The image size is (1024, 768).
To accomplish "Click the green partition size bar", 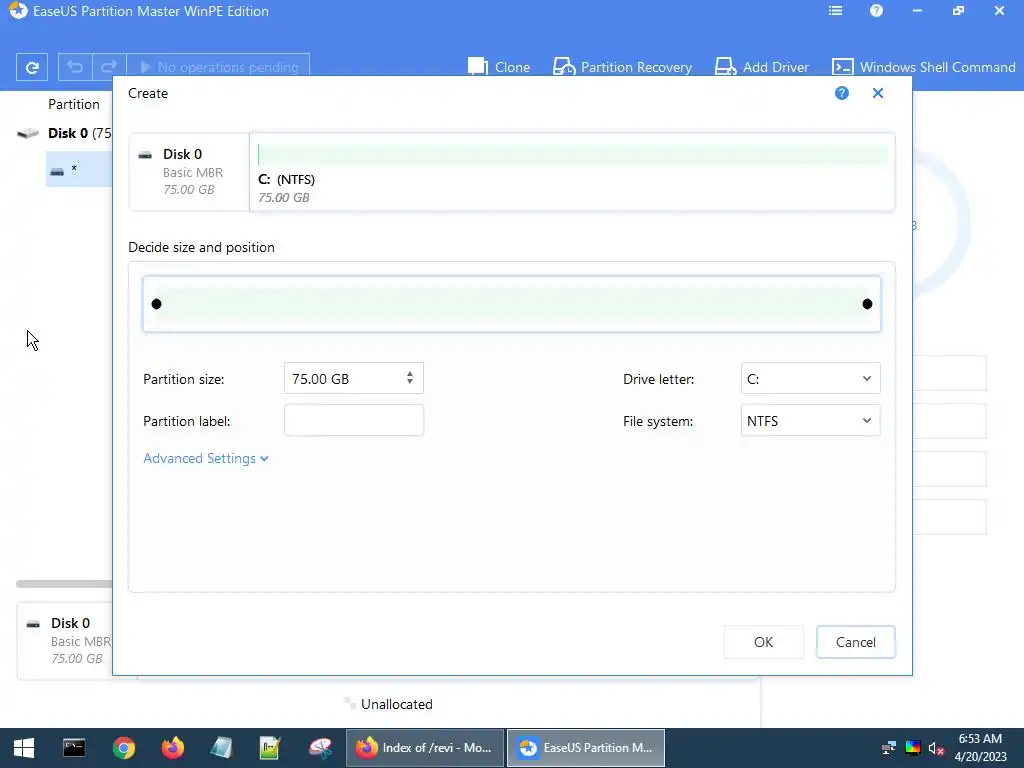I will point(511,304).
